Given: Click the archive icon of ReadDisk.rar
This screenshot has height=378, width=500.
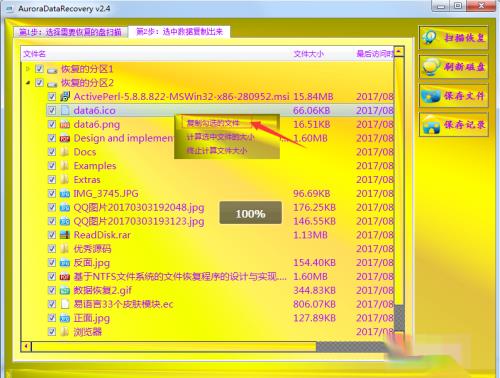Looking at the screenshot, I should click(65, 235).
